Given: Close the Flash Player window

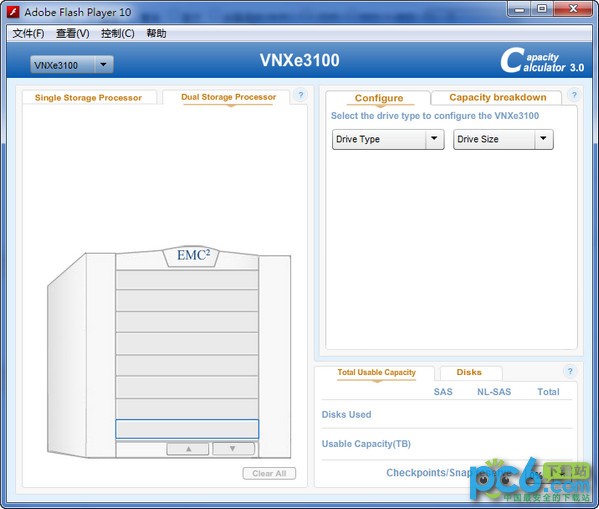Looking at the screenshot, I should pos(573,9).
